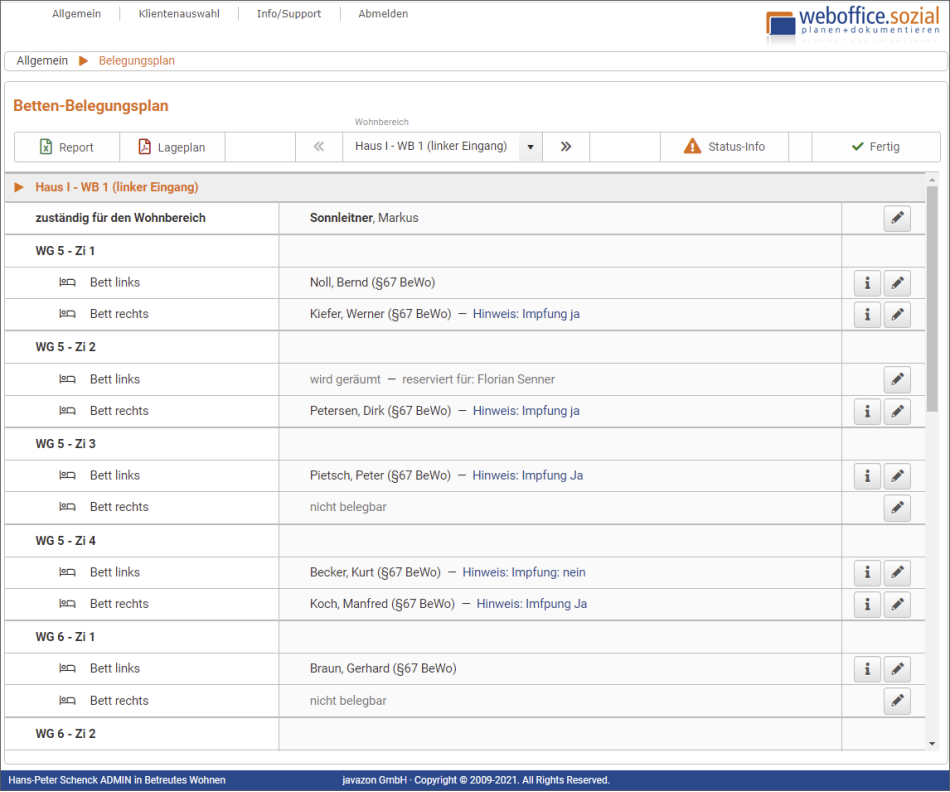Go to next Wohnbereich with double-right arrow
Image resolution: width=950 pixels, height=792 pixels.
pyautogui.click(x=566, y=147)
